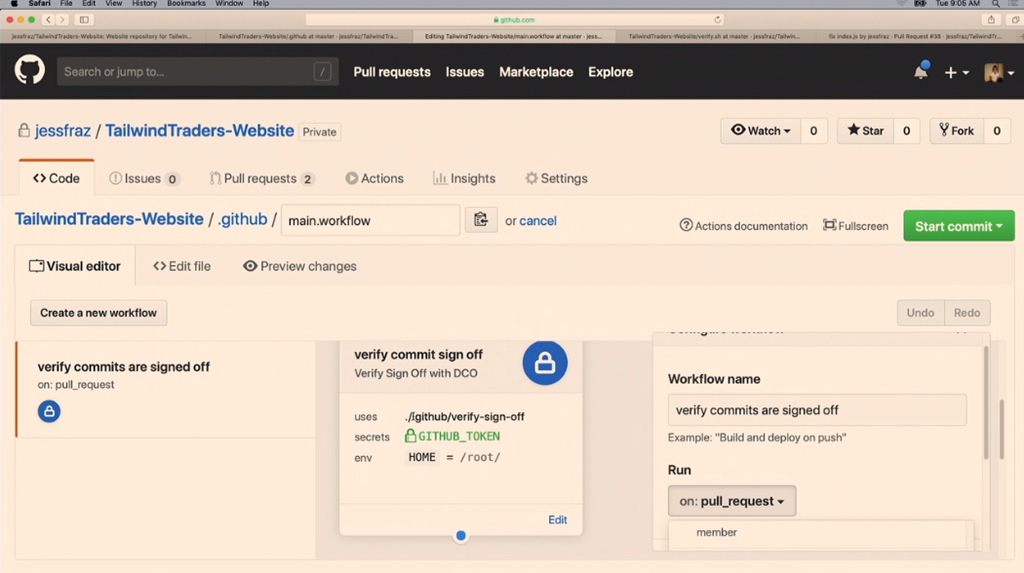This screenshot has height=573, width=1024.
Task: Click the cancel link
Action: click(538, 221)
